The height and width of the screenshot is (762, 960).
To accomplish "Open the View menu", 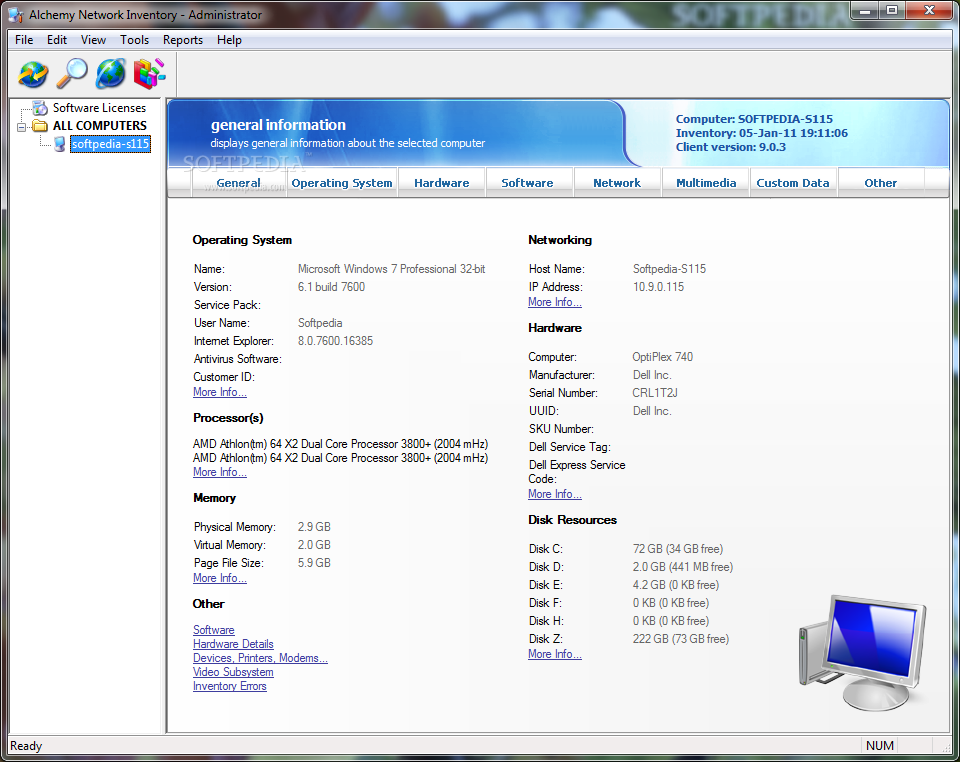I will tap(93, 40).
